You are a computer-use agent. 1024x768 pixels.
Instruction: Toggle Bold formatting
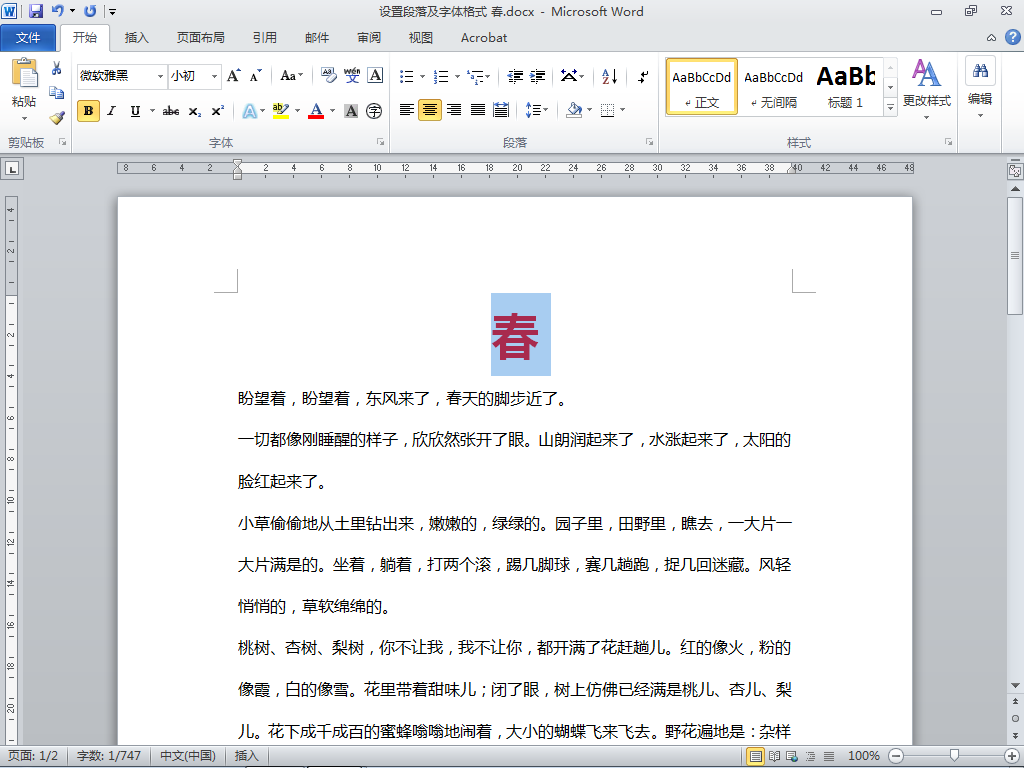click(88, 111)
